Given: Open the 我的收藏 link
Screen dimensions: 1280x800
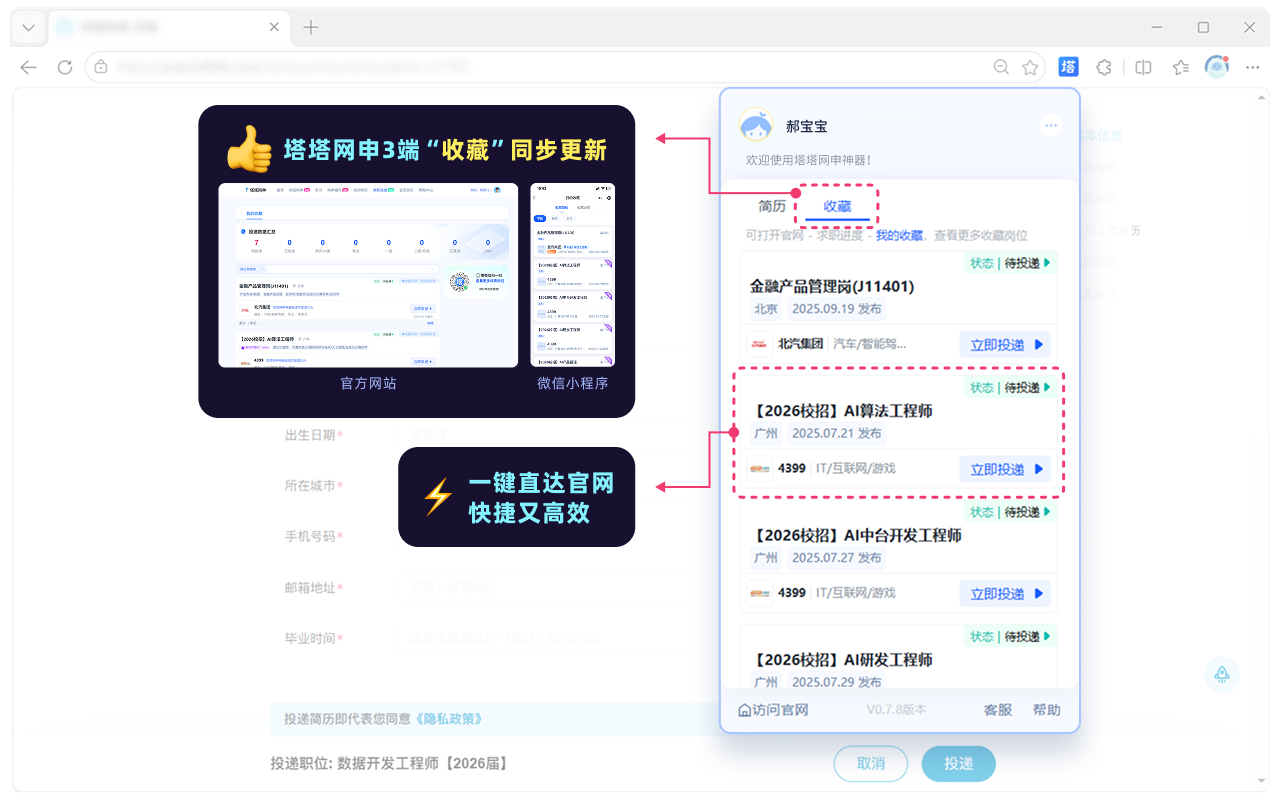Looking at the screenshot, I should (x=899, y=236).
